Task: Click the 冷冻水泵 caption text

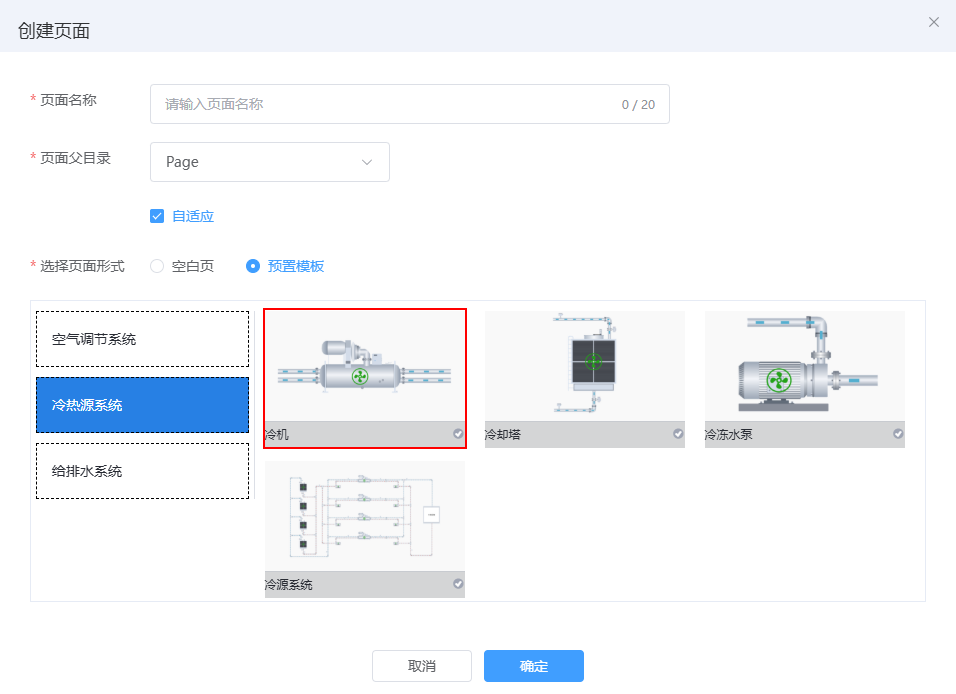Action: tap(729, 434)
